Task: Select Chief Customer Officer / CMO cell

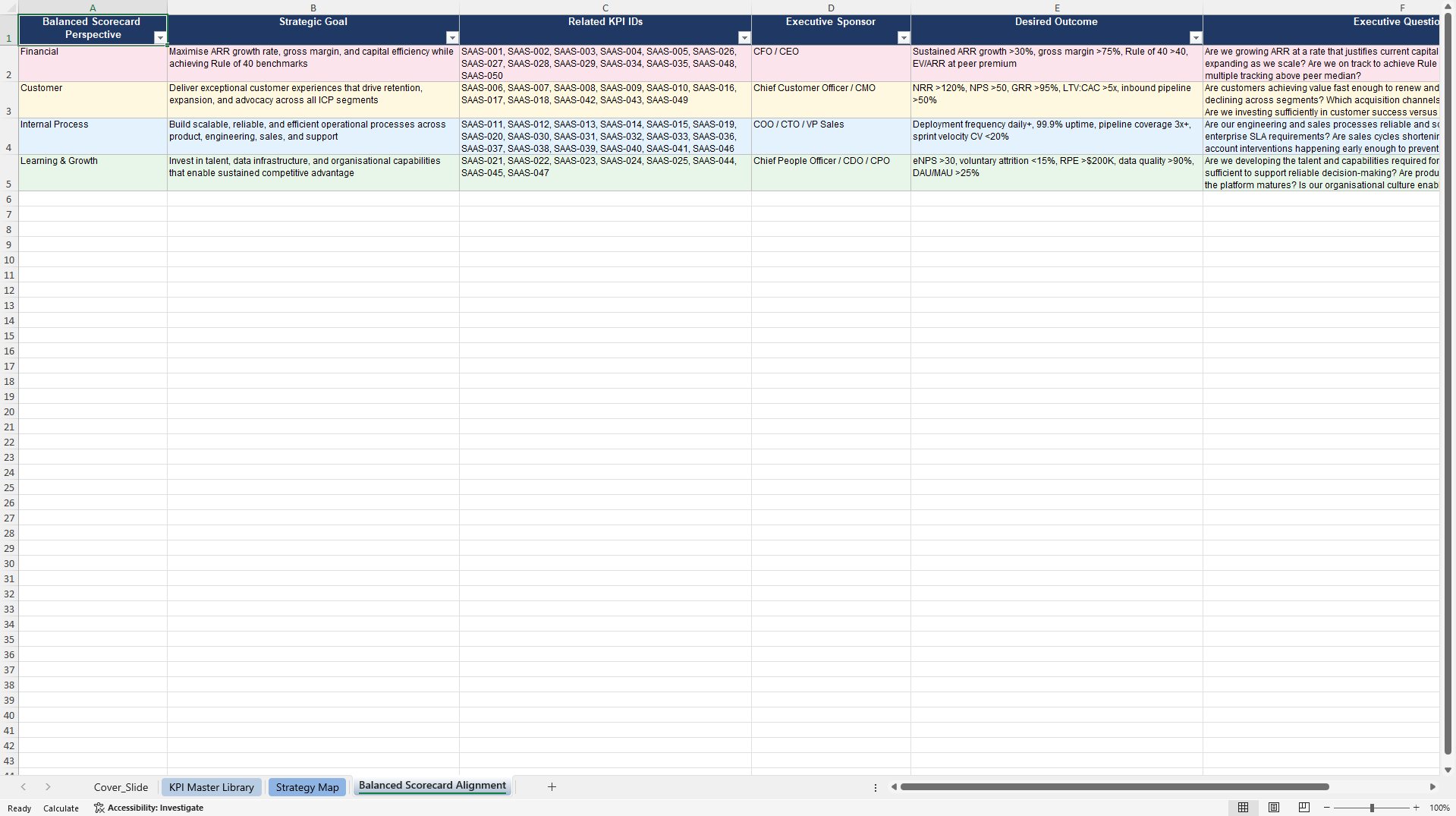Action: coord(831,100)
